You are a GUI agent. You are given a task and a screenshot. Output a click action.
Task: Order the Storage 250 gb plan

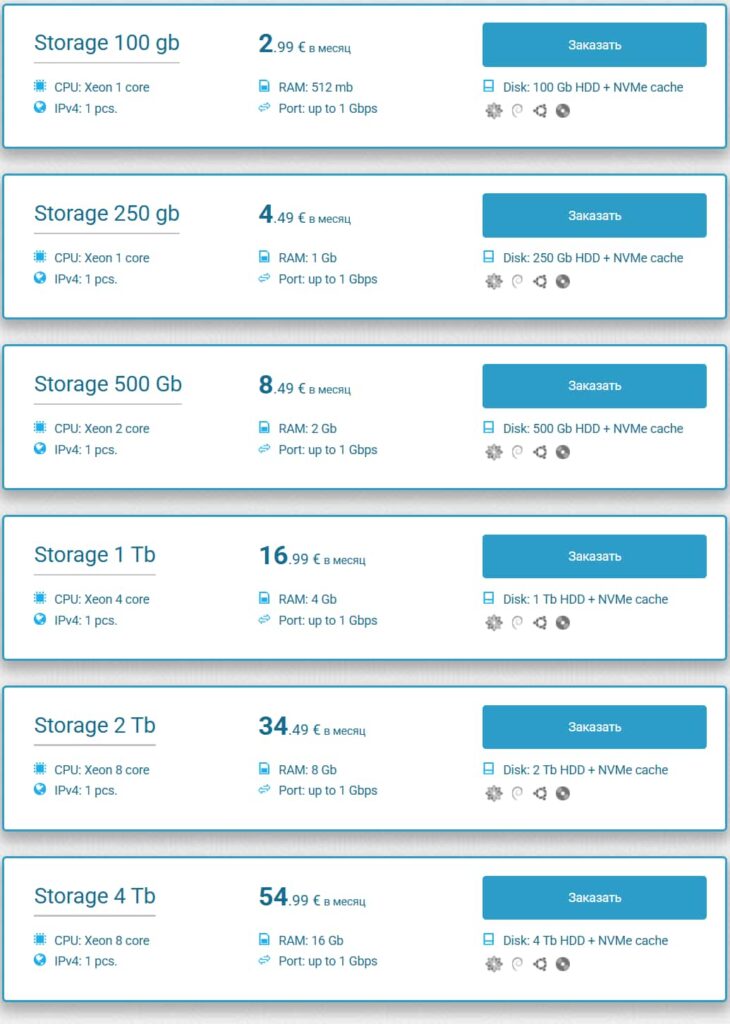coord(594,214)
